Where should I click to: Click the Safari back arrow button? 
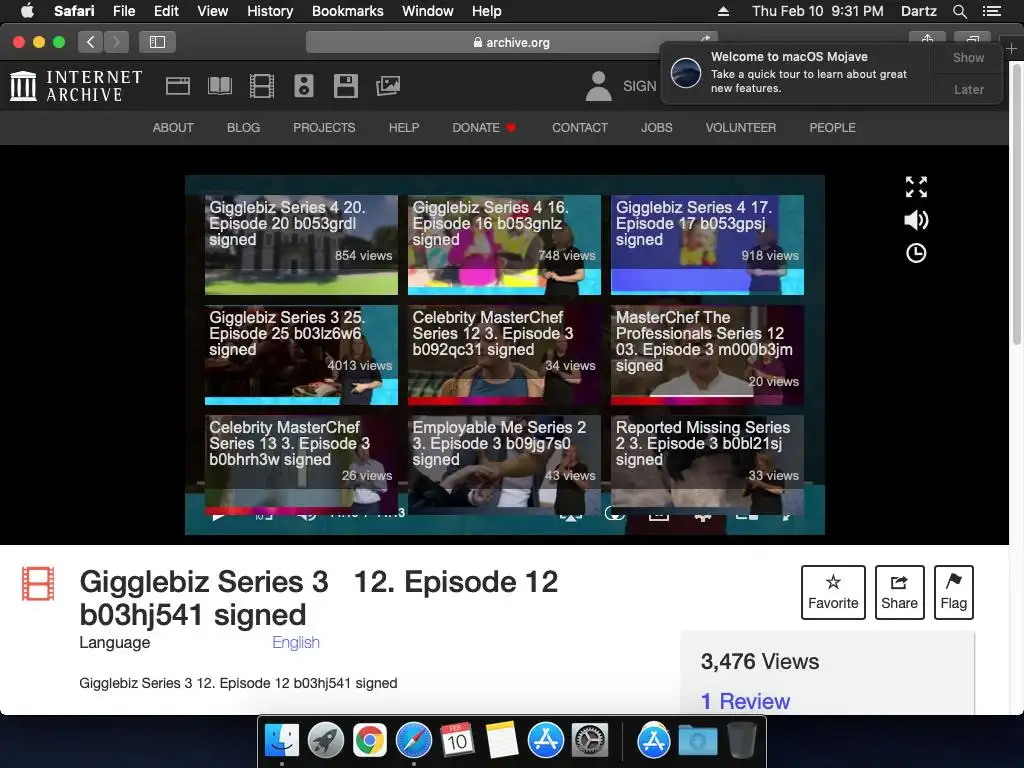[x=91, y=42]
